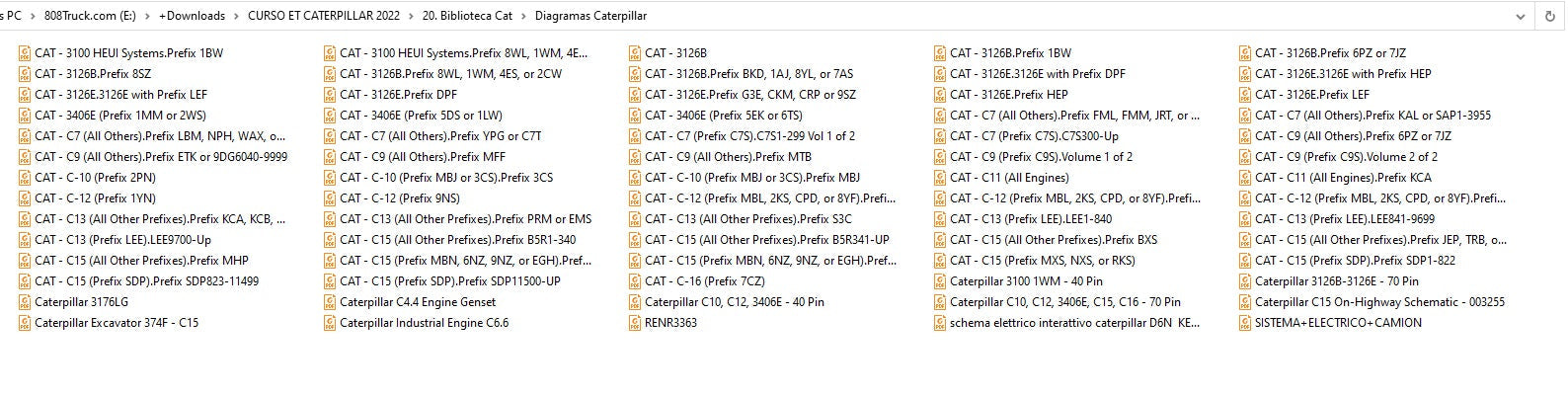The width and height of the screenshot is (1568, 395).
Task: Go to CURSO ET CATERPILLAR 2022 breadcrumb
Action: click(323, 16)
